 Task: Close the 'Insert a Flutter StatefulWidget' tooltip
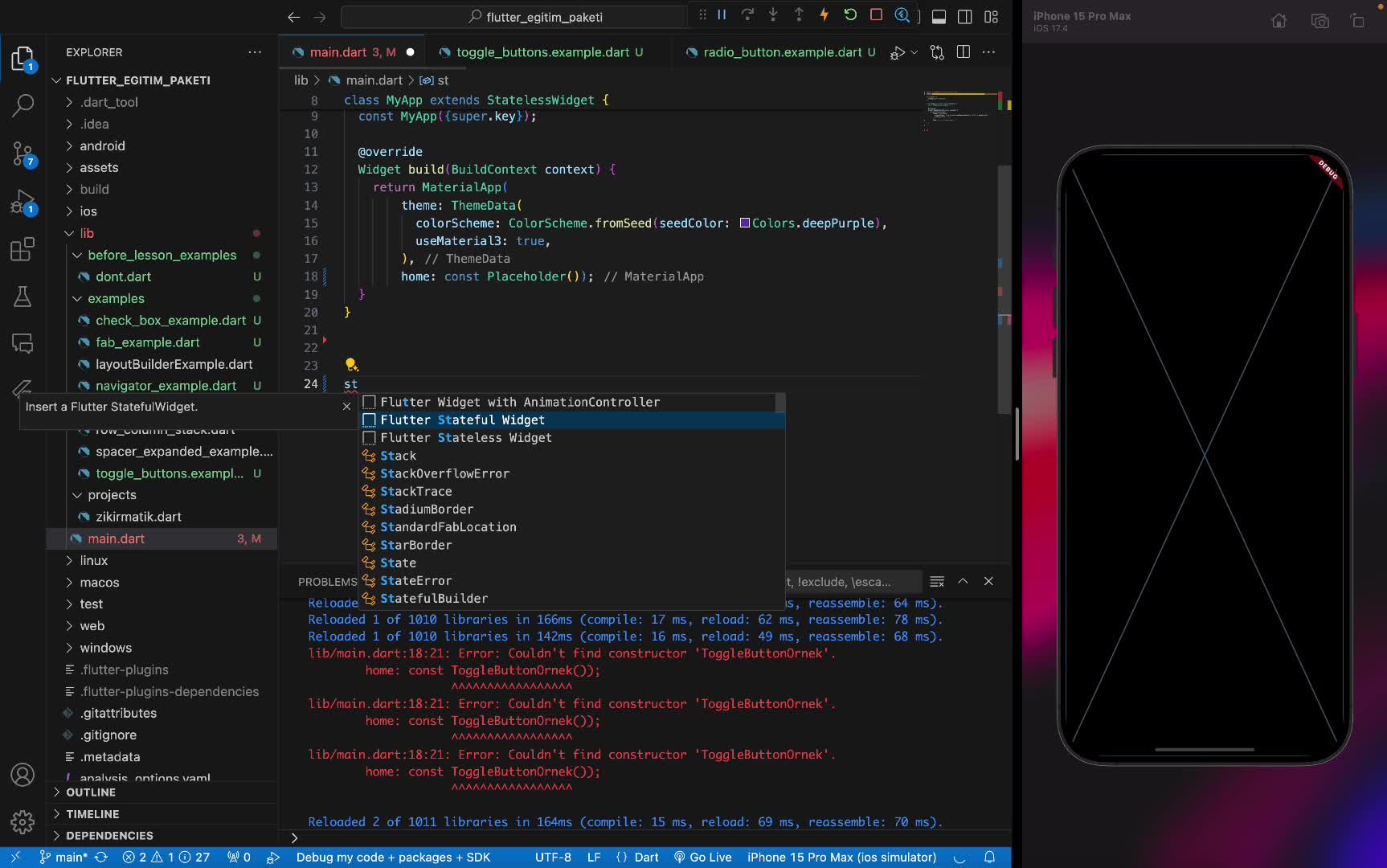click(x=346, y=407)
